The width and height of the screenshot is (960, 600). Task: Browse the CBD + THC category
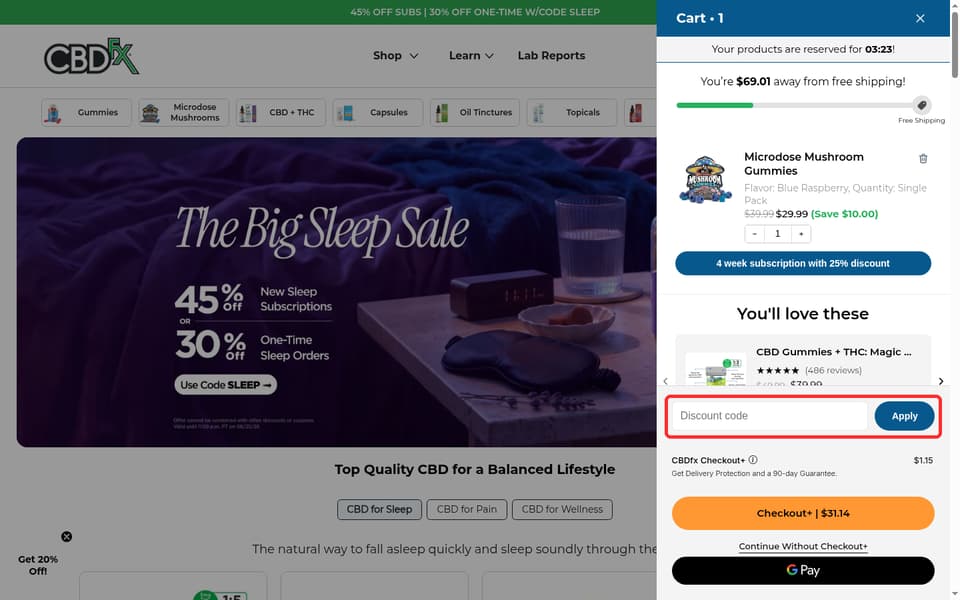pos(281,113)
